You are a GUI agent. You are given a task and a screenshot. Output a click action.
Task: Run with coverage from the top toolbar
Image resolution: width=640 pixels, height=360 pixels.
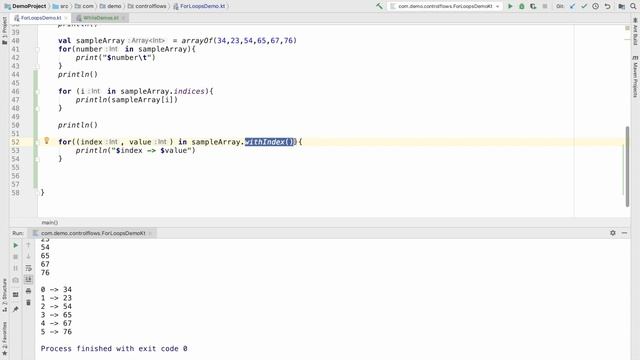click(x=533, y=6)
